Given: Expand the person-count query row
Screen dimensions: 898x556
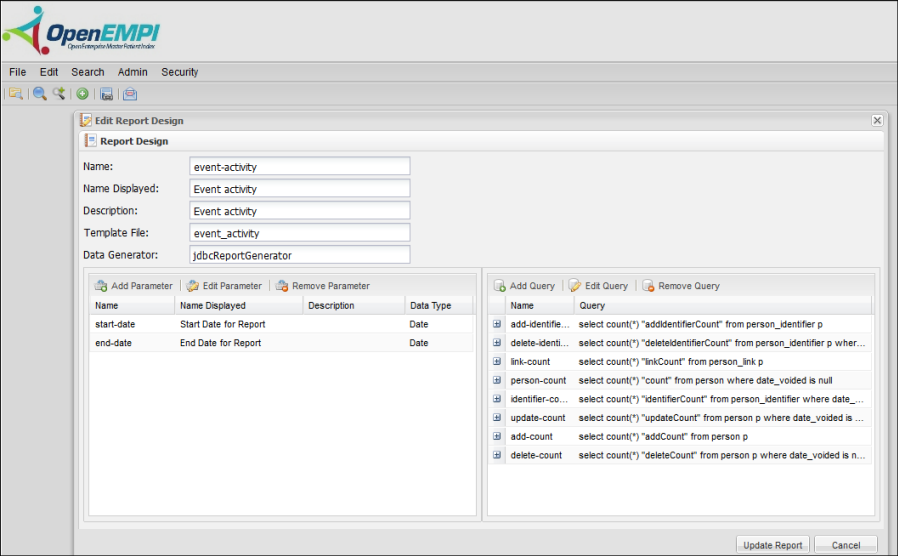Looking at the screenshot, I should coord(497,380).
